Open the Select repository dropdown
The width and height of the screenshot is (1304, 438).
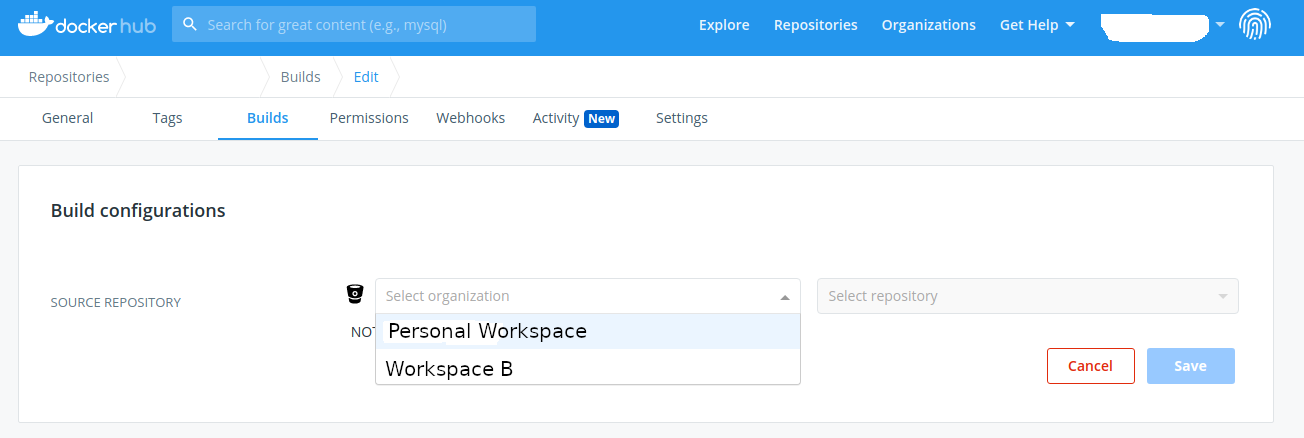click(1028, 296)
